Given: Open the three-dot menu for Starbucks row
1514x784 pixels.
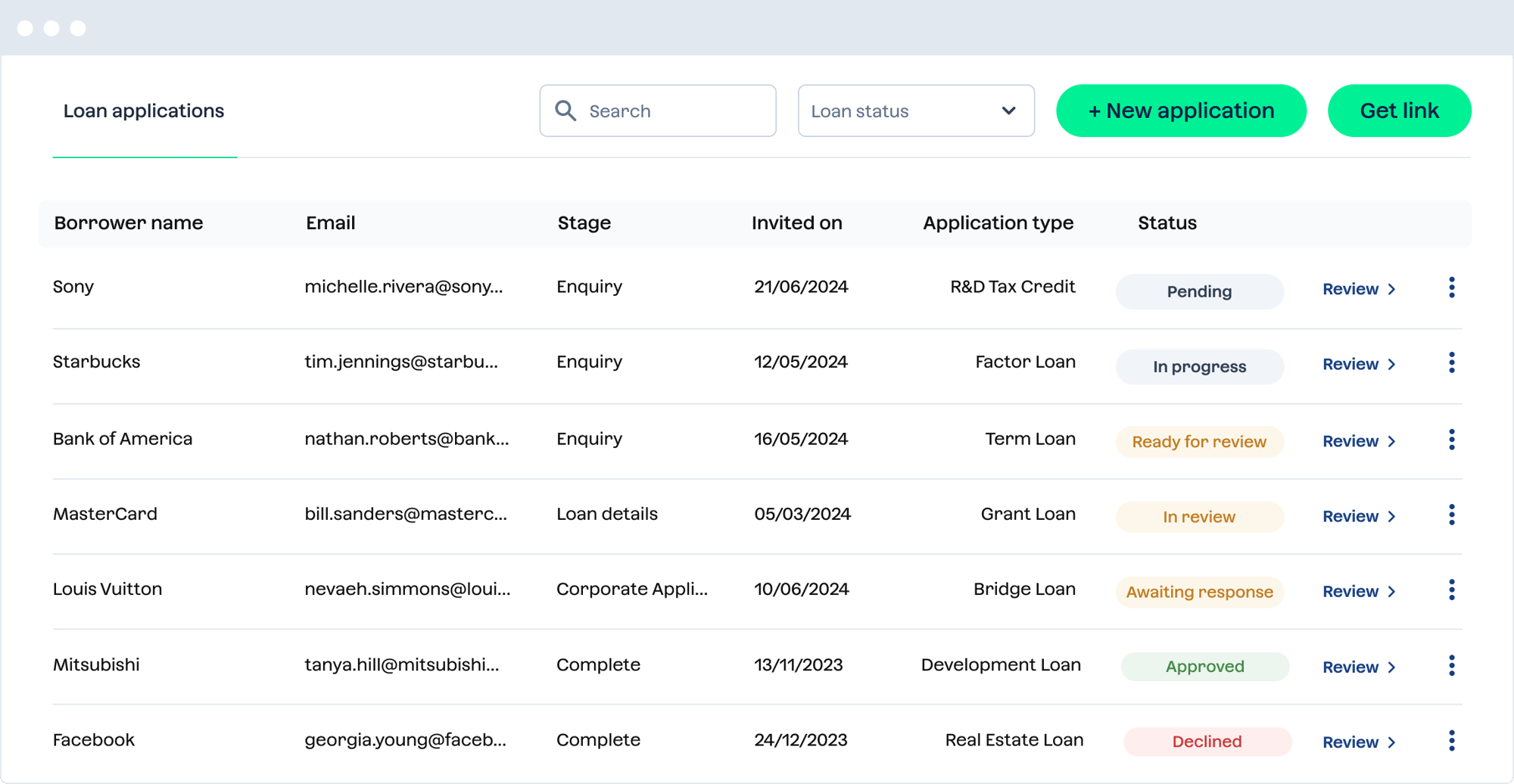Looking at the screenshot, I should click(1451, 363).
